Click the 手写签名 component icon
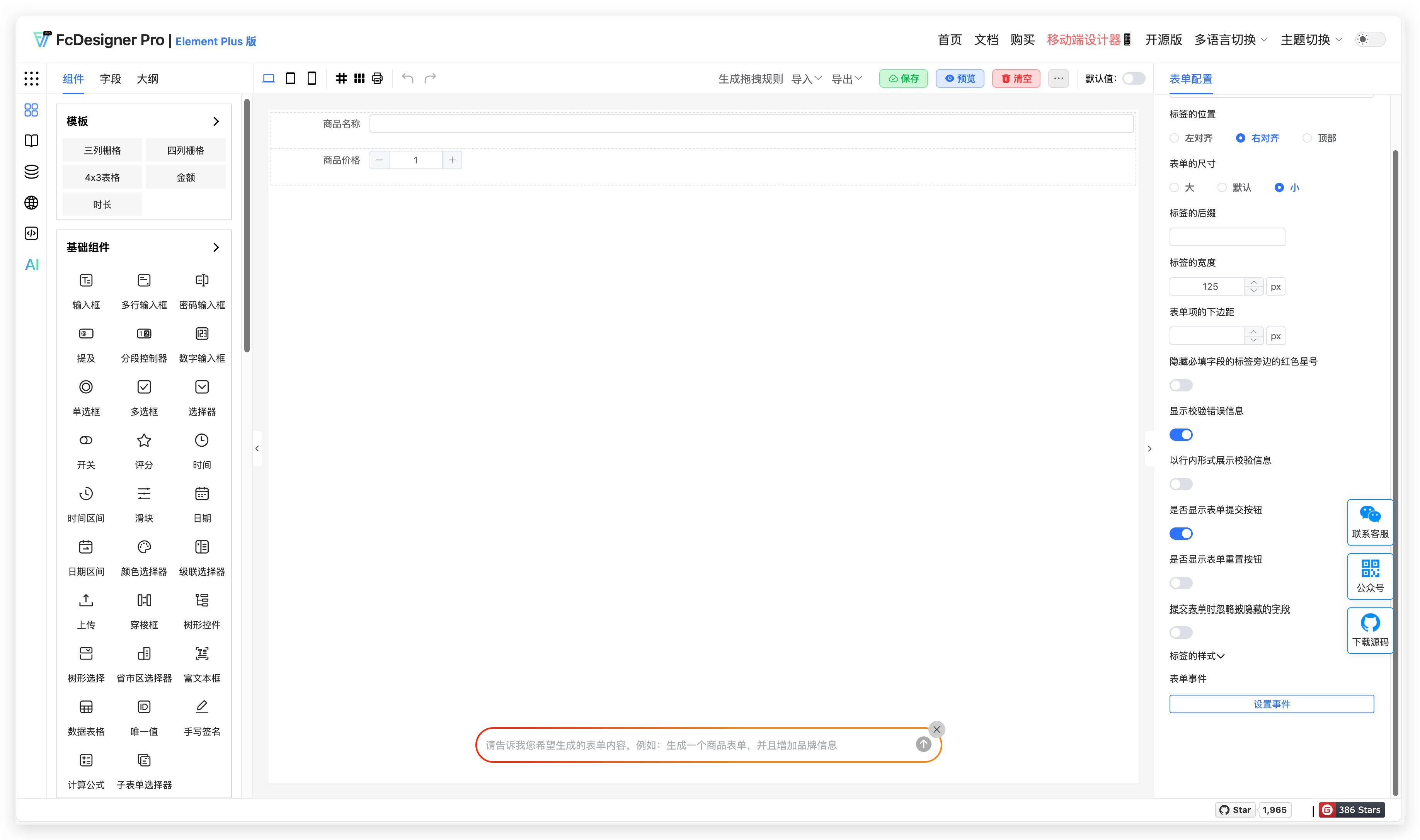 coord(202,706)
